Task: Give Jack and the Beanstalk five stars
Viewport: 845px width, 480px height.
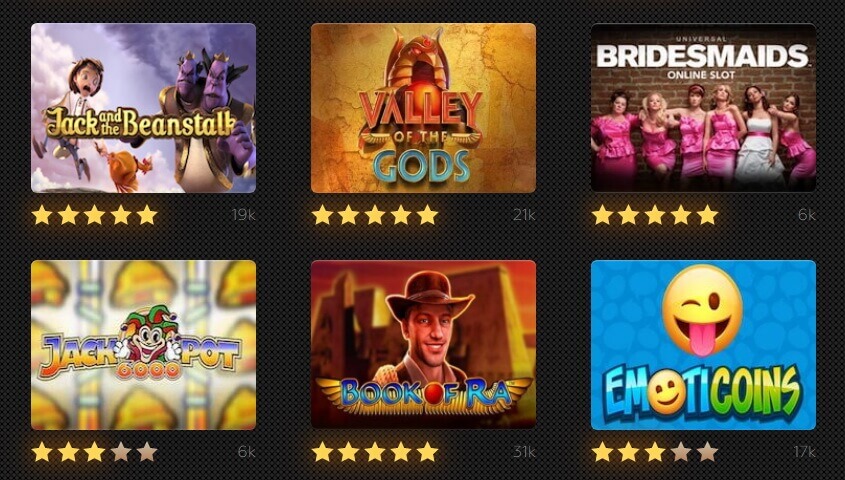Action: click(147, 215)
